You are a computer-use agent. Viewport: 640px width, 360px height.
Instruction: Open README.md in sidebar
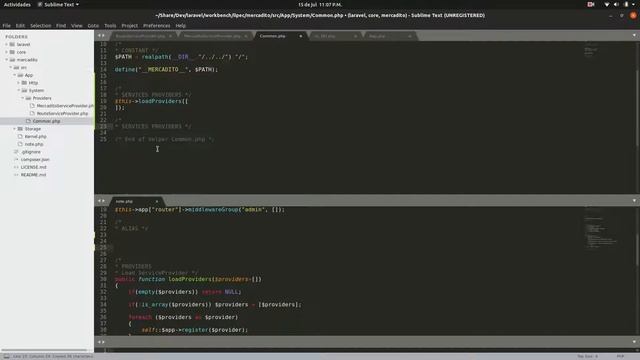click(33, 175)
